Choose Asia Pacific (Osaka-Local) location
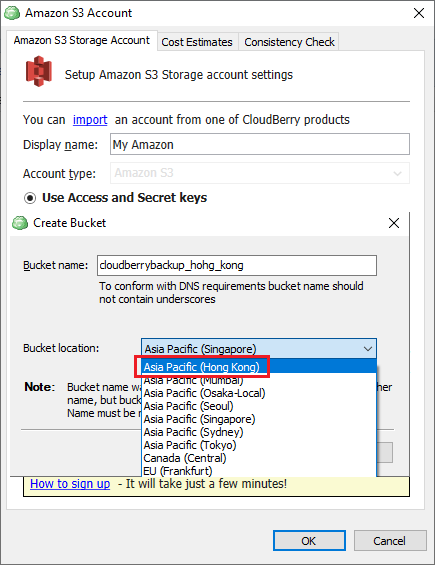Image resolution: width=435 pixels, height=565 pixels. pos(259,393)
